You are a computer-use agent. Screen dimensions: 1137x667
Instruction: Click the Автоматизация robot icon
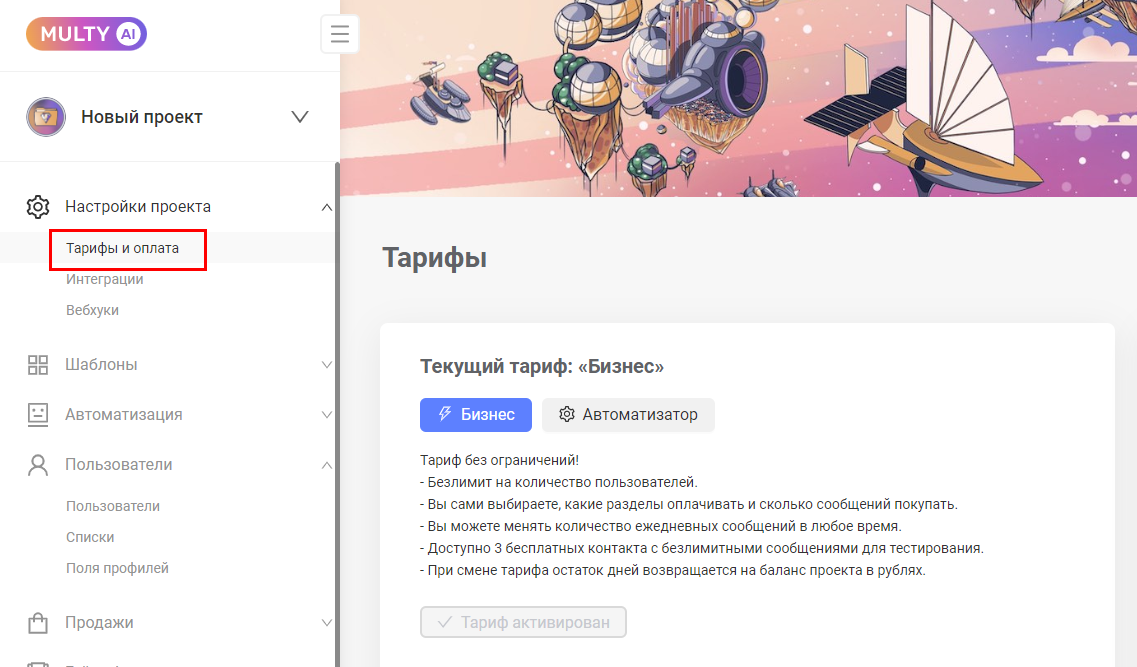point(38,415)
